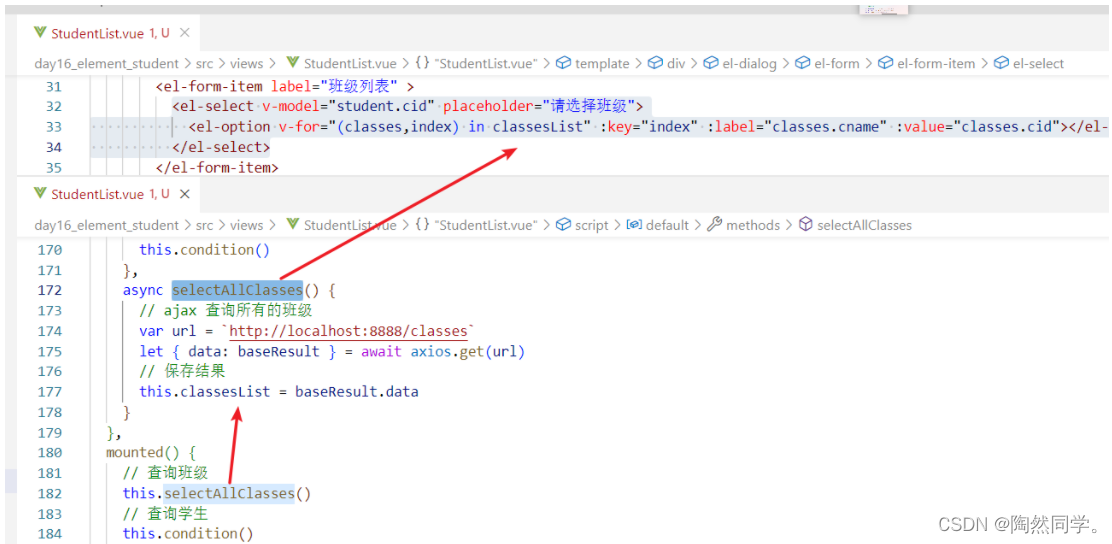Click line number 34 in the gutter
This screenshot has height=544, width=1112.
[54, 147]
